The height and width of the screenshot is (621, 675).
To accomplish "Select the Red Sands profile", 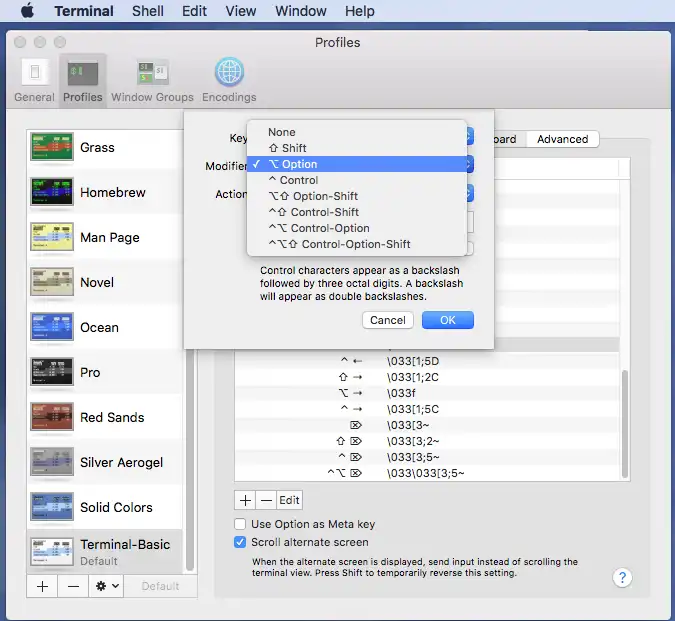I will click(104, 417).
